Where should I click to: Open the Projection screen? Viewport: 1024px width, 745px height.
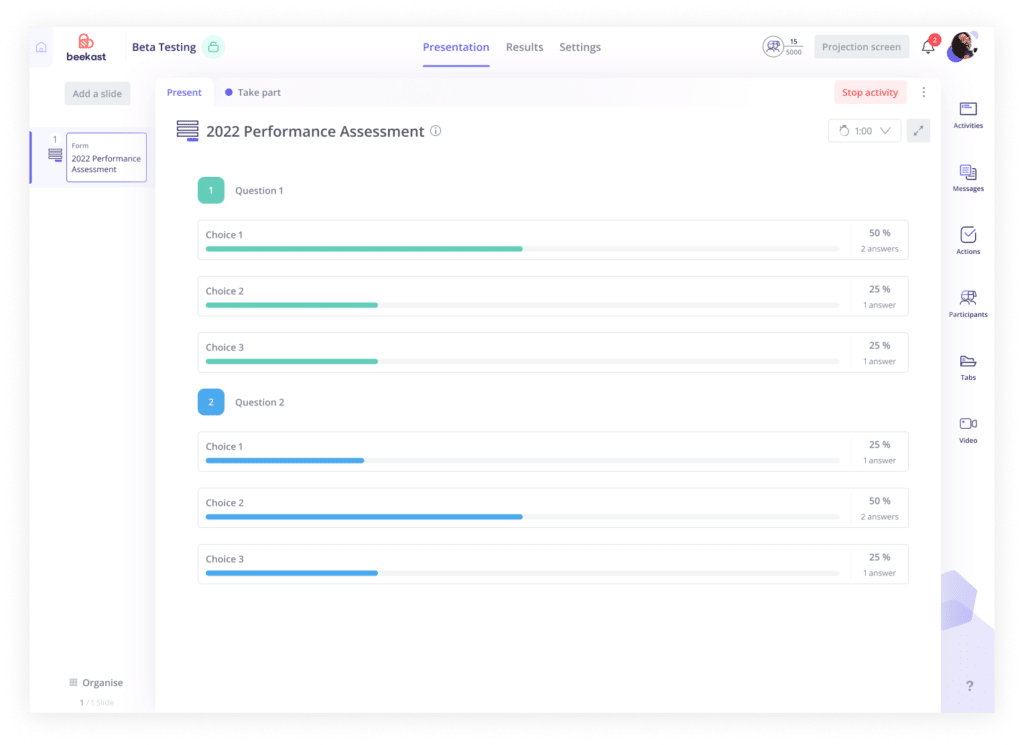point(861,46)
